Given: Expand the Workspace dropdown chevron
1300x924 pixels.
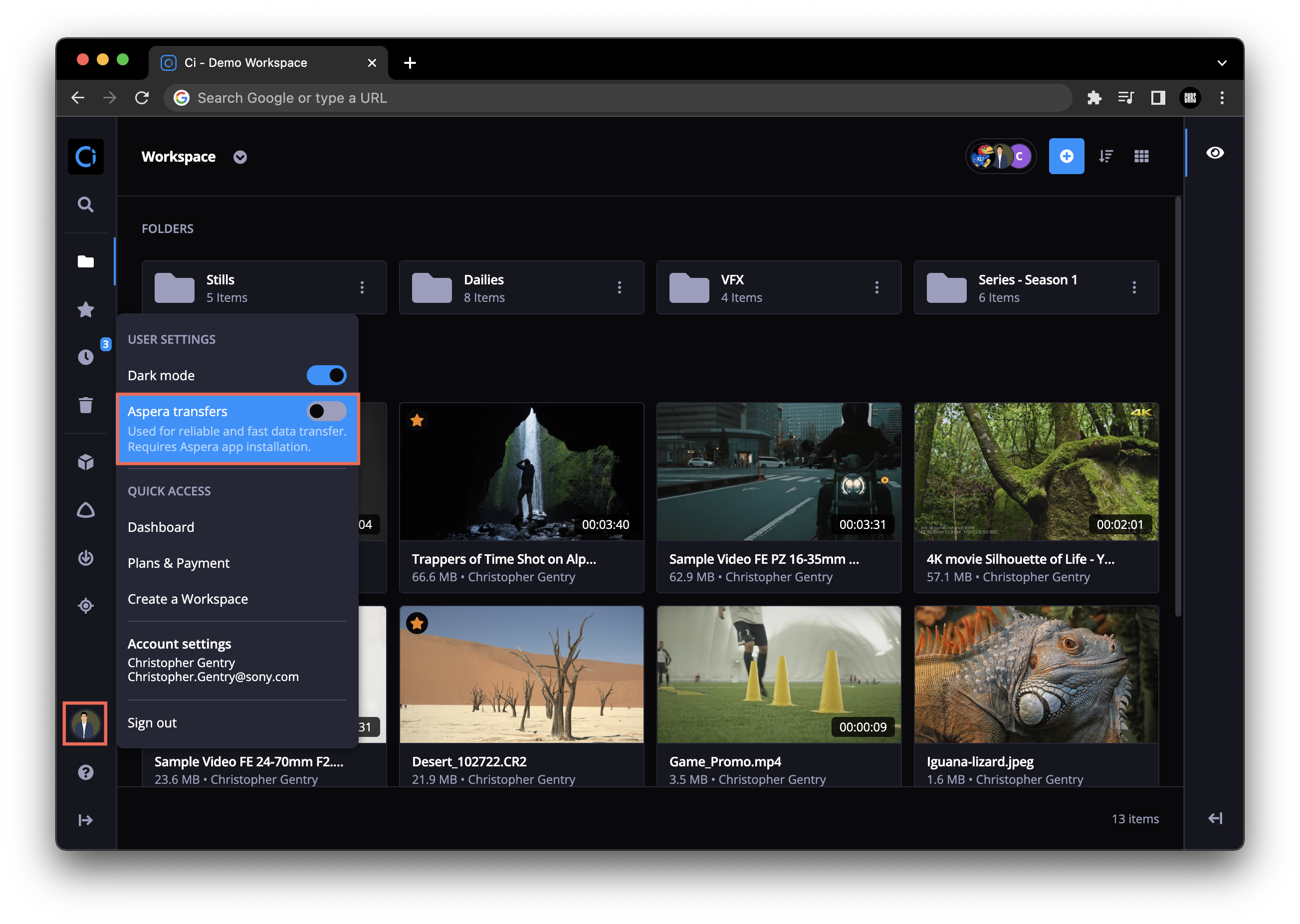Looking at the screenshot, I should (240, 157).
